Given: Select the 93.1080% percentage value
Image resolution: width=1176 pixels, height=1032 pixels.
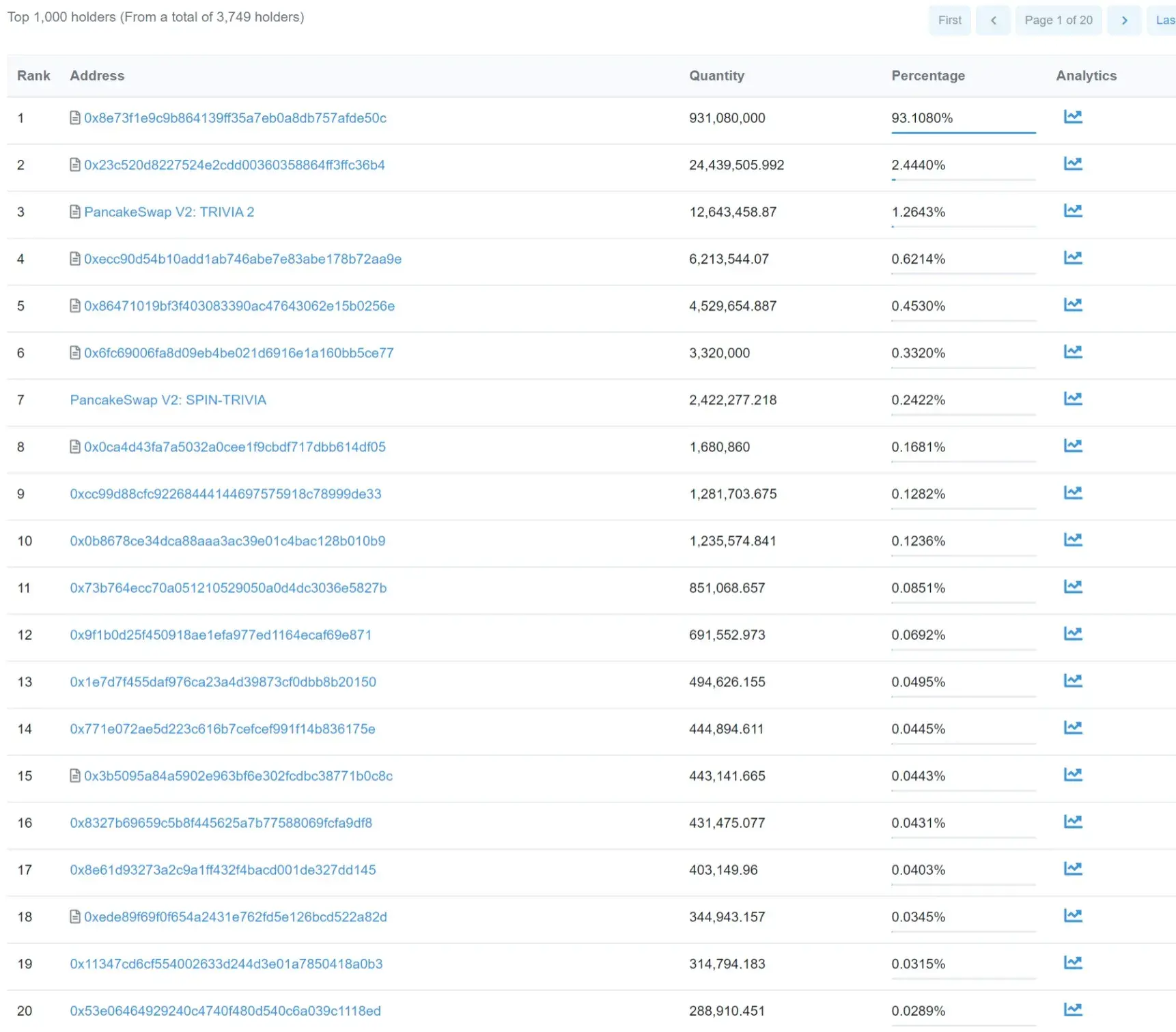Looking at the screenshot, I should tap(921, 118).
